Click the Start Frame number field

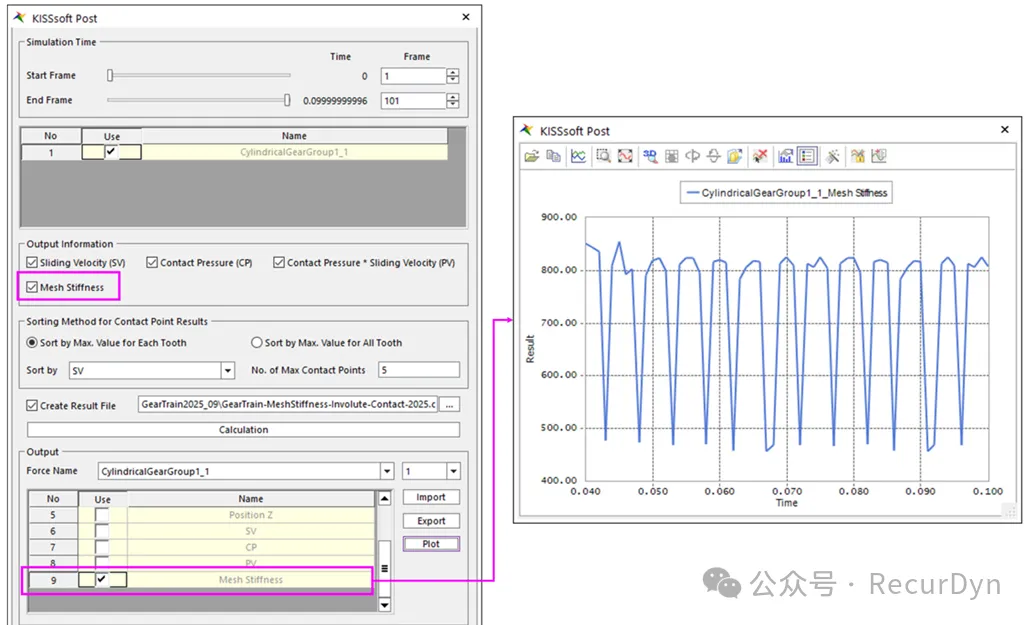pos(413,76)
